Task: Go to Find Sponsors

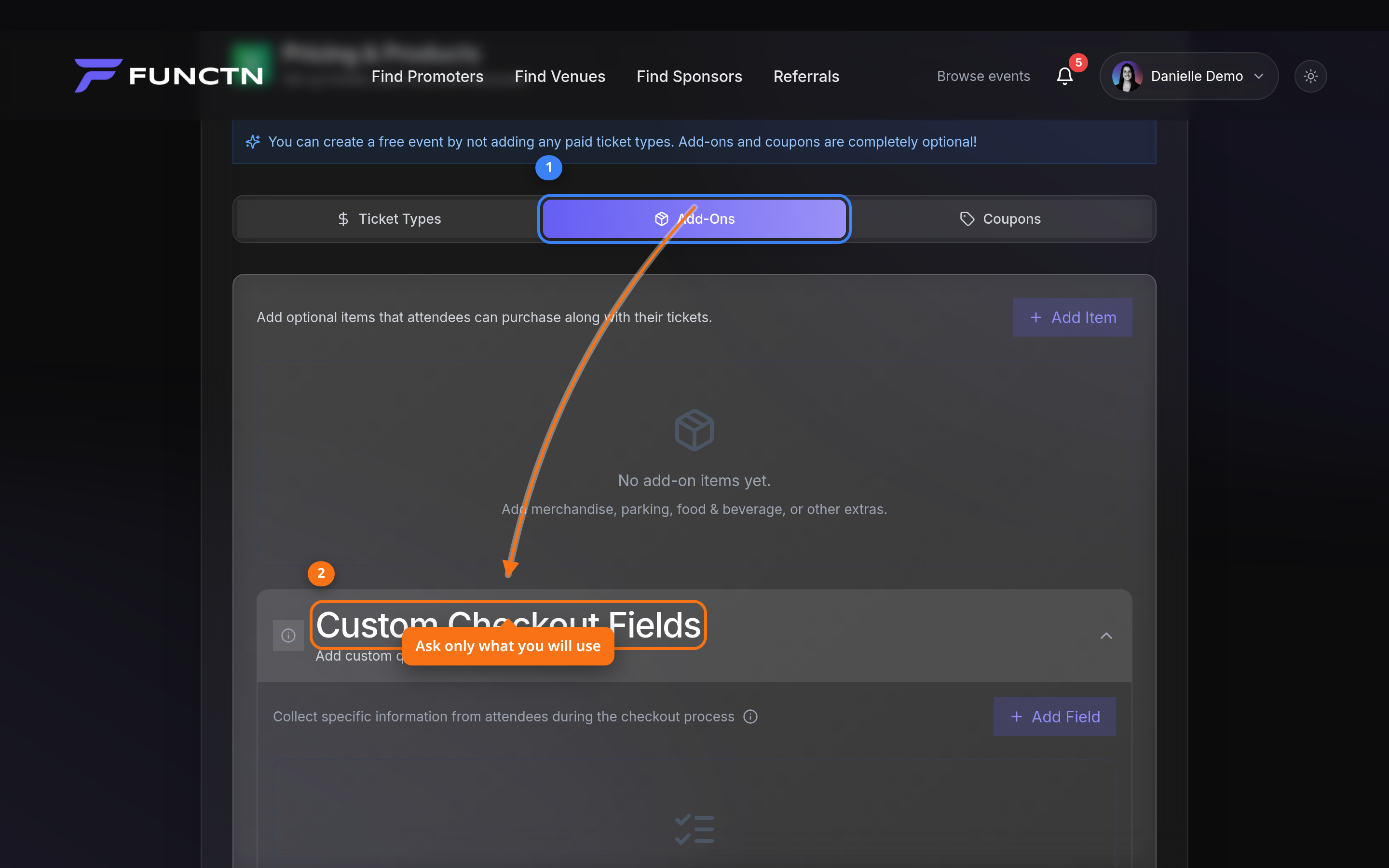Action: (689, 76)
